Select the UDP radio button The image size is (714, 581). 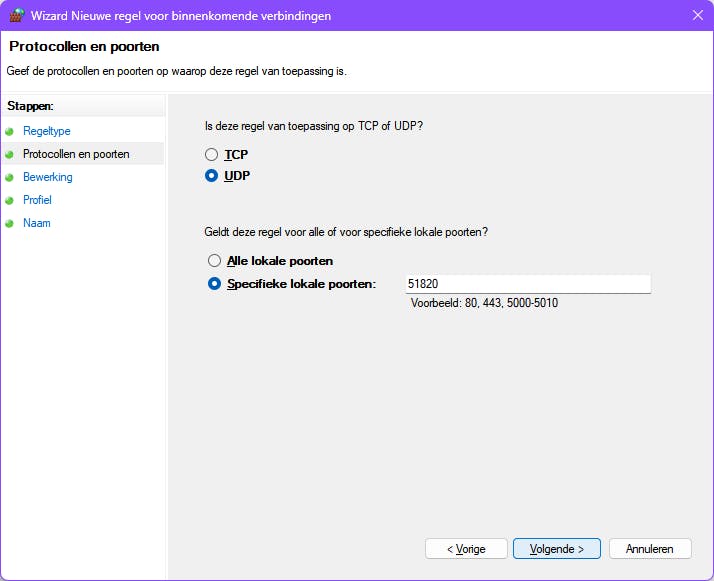tap(211, 176)
